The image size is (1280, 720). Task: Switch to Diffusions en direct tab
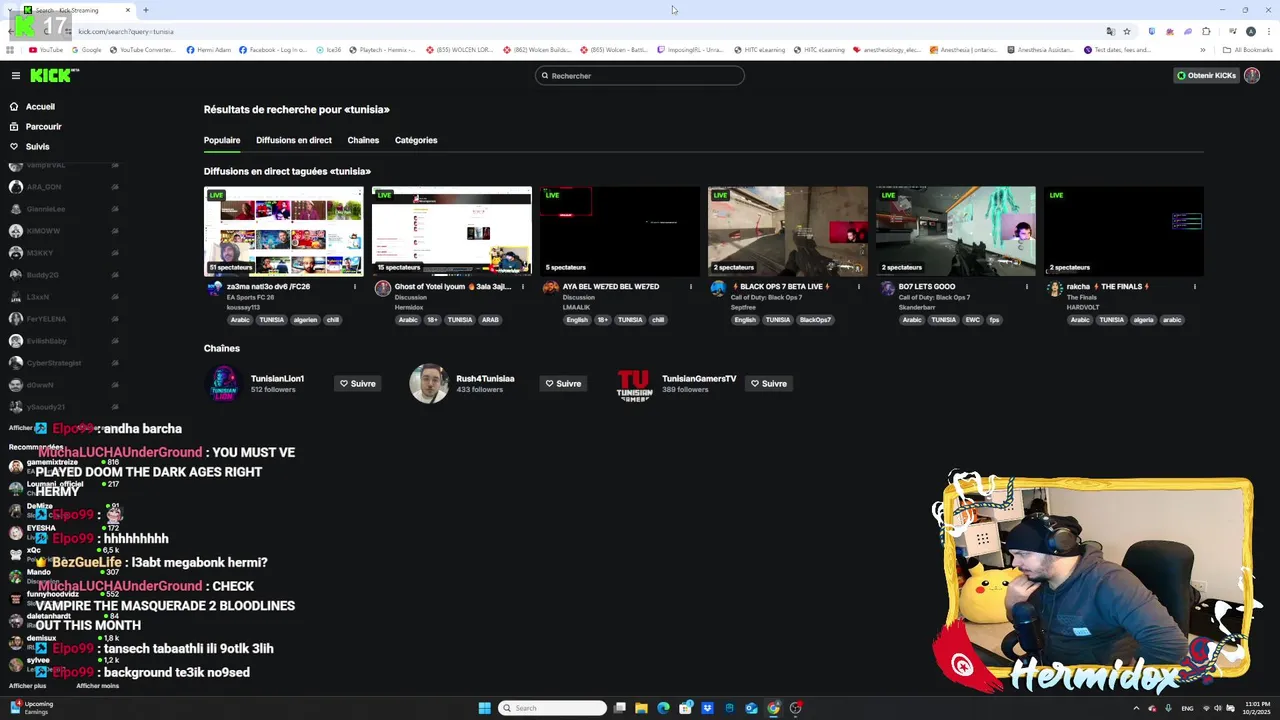pyautogui.click(x=294, y=140)
